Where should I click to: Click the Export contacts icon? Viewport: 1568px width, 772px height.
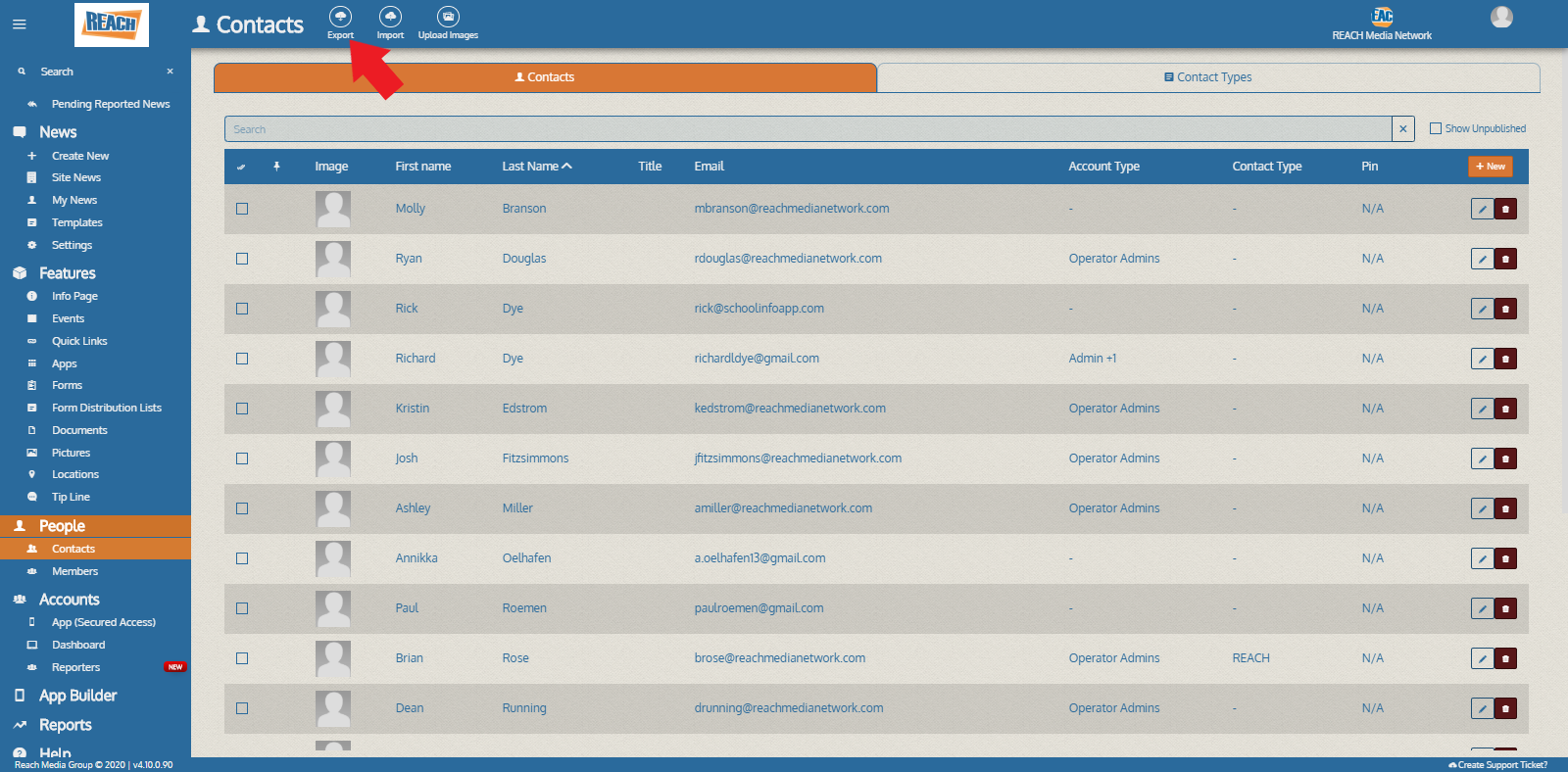[340, 17]
